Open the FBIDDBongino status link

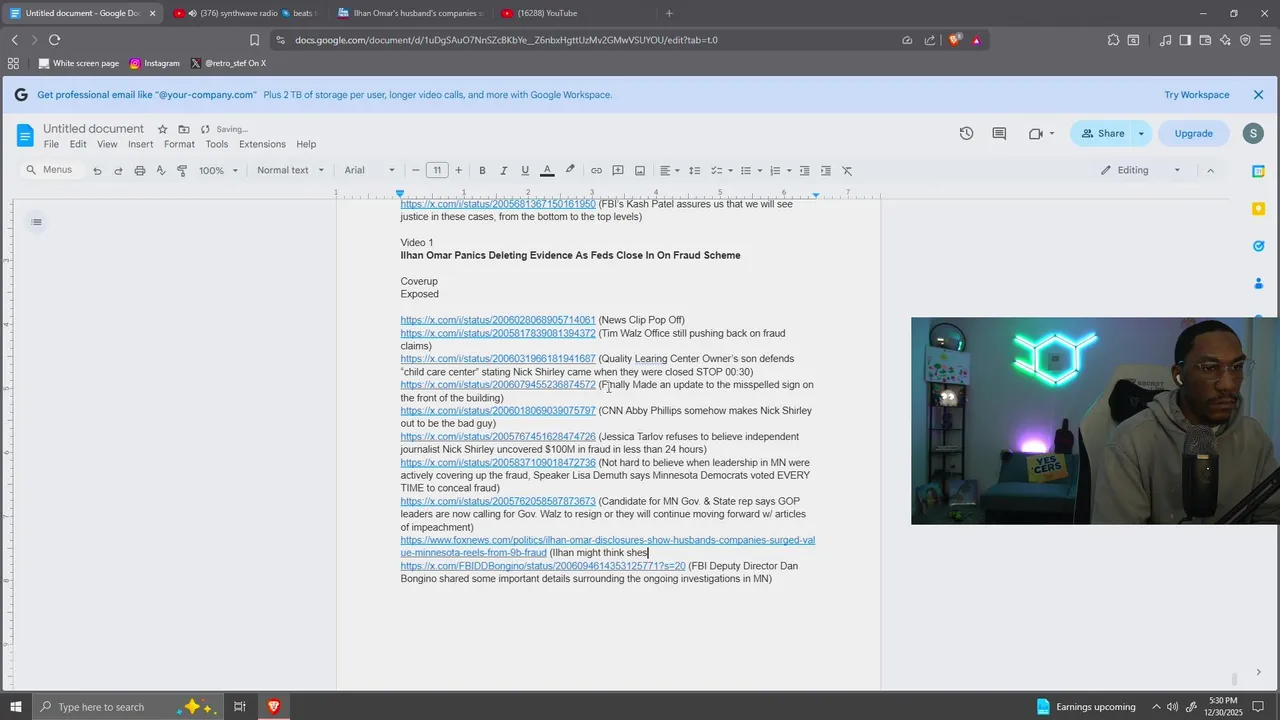click(x=543, y=566)
